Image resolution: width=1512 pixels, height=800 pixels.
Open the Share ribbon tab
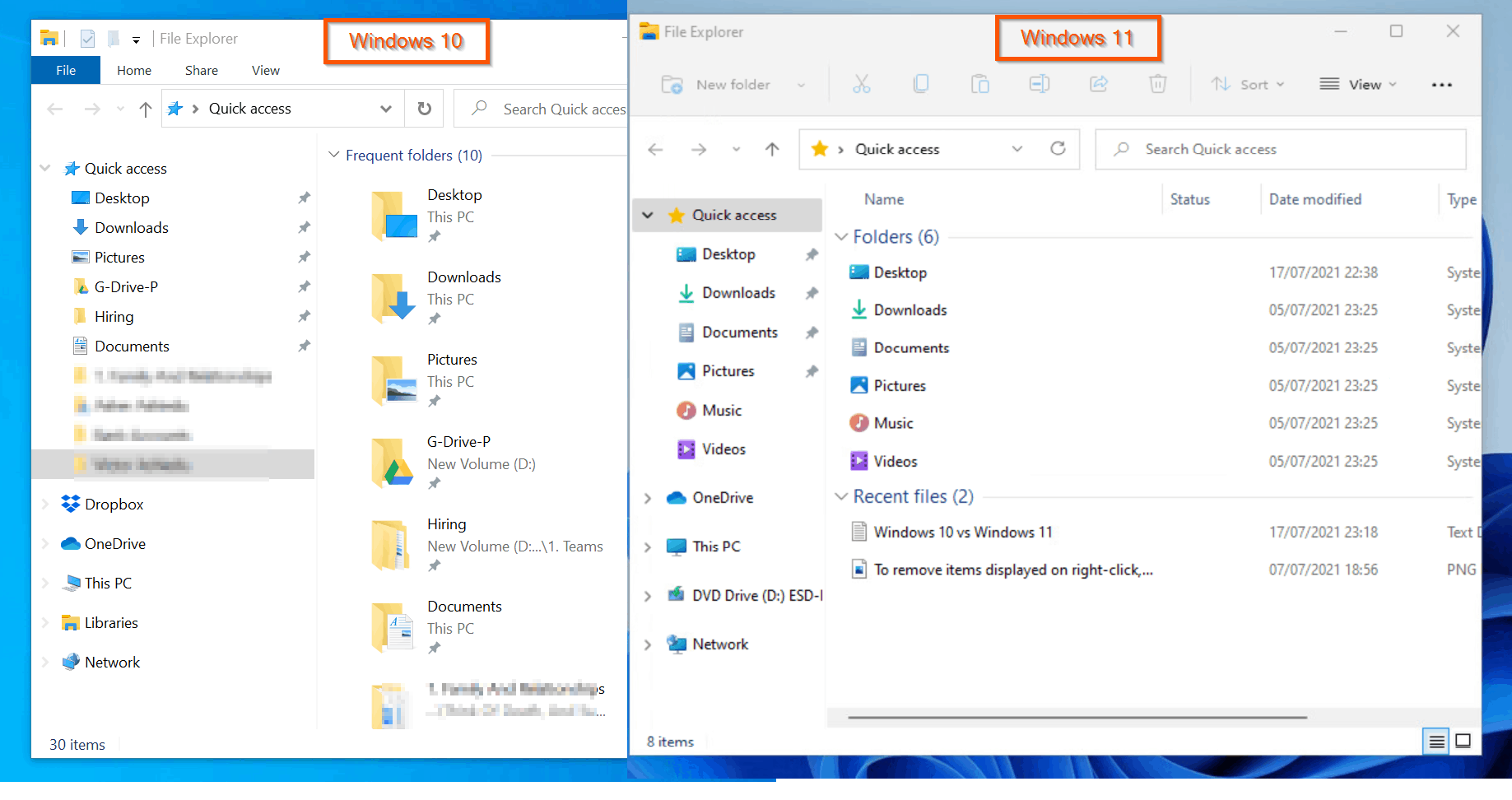[x=202, y=70]
